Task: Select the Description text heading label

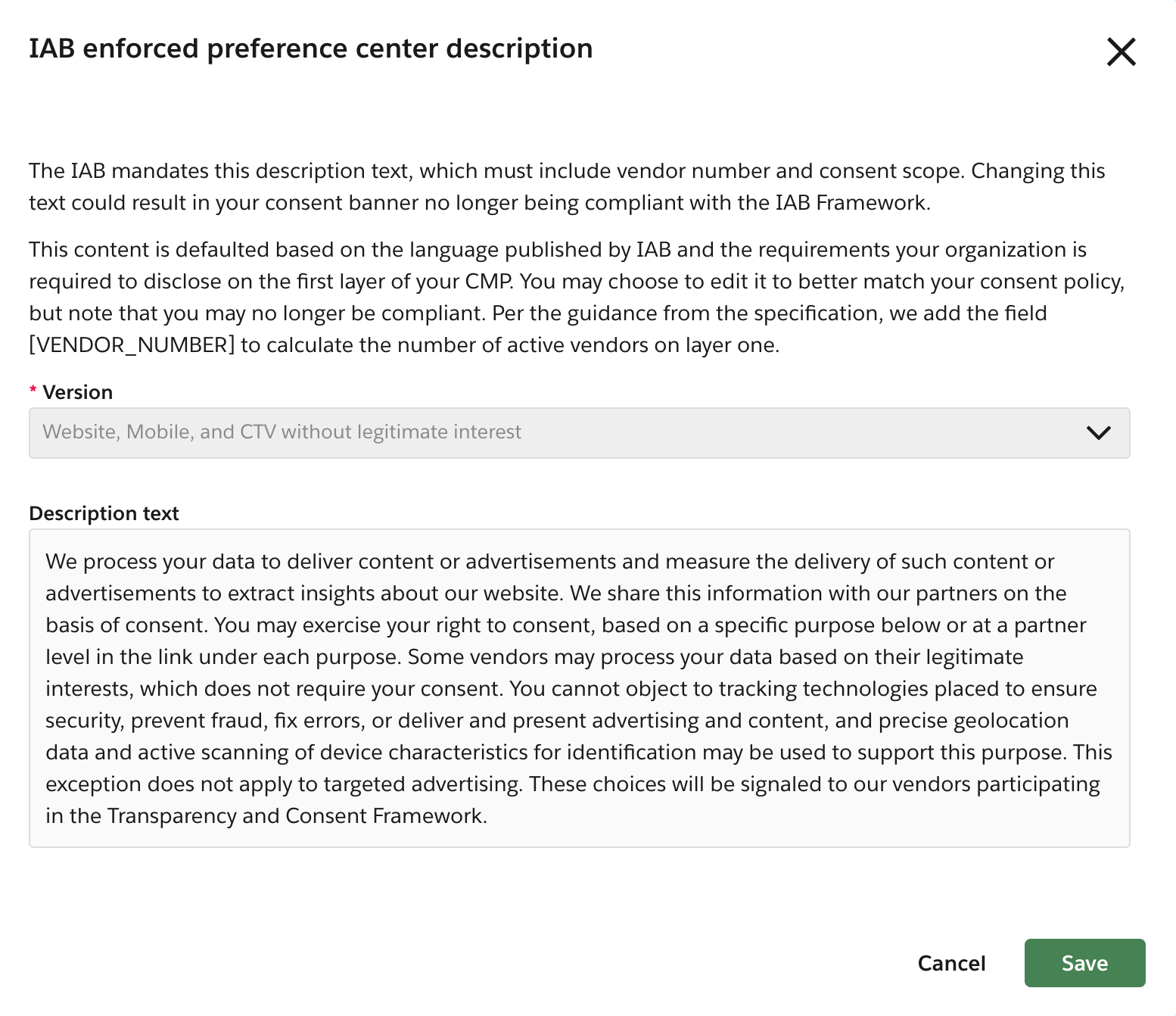Action: click(x=103, y=513)
